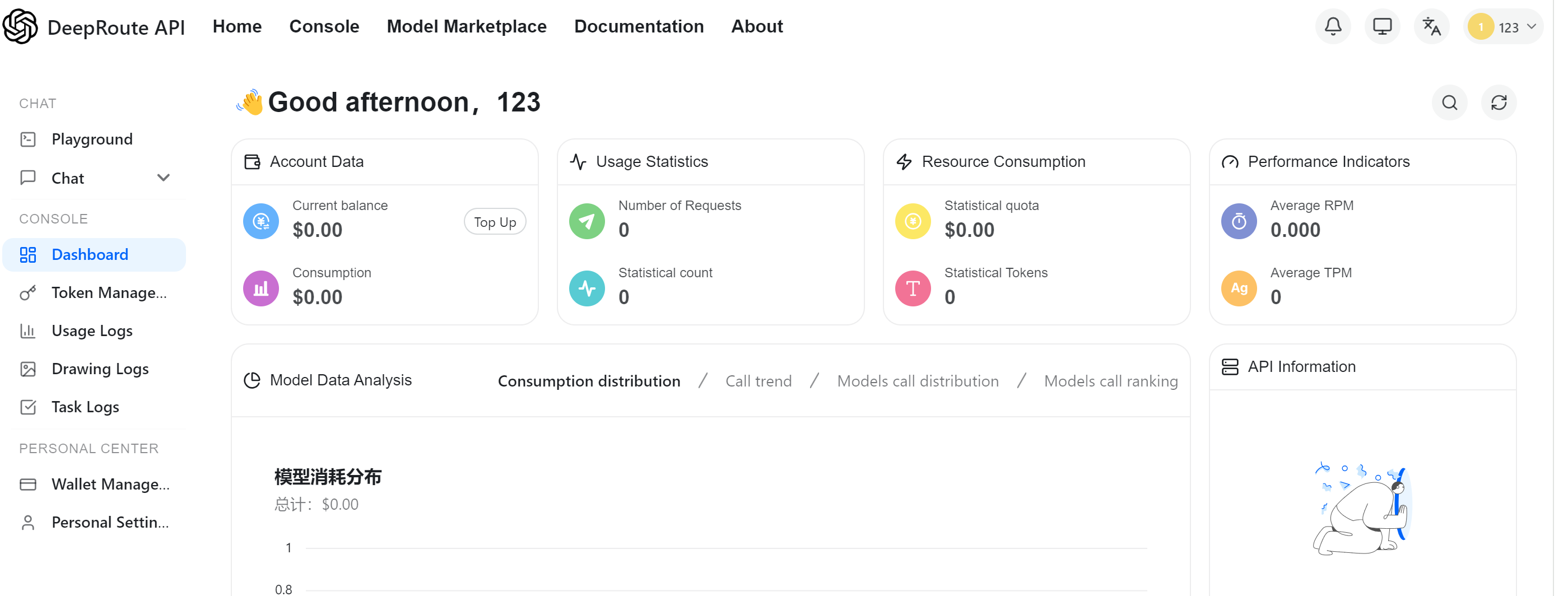Image resolution: width=1568 pixels, height=596 pixels.
Task: Click the Statistical count teal icon
Action: (587, 288)
